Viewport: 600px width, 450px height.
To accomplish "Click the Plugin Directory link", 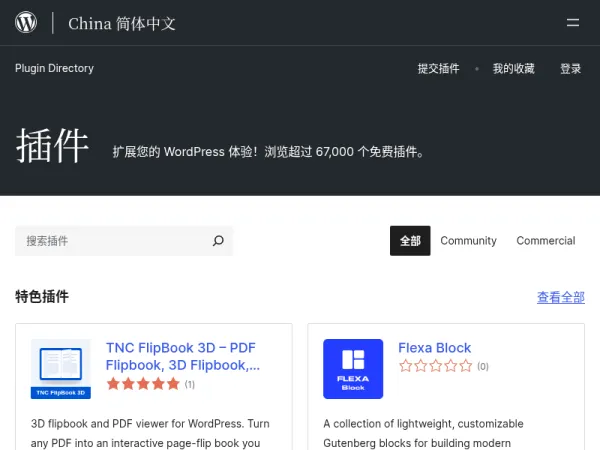I will 54,68.
